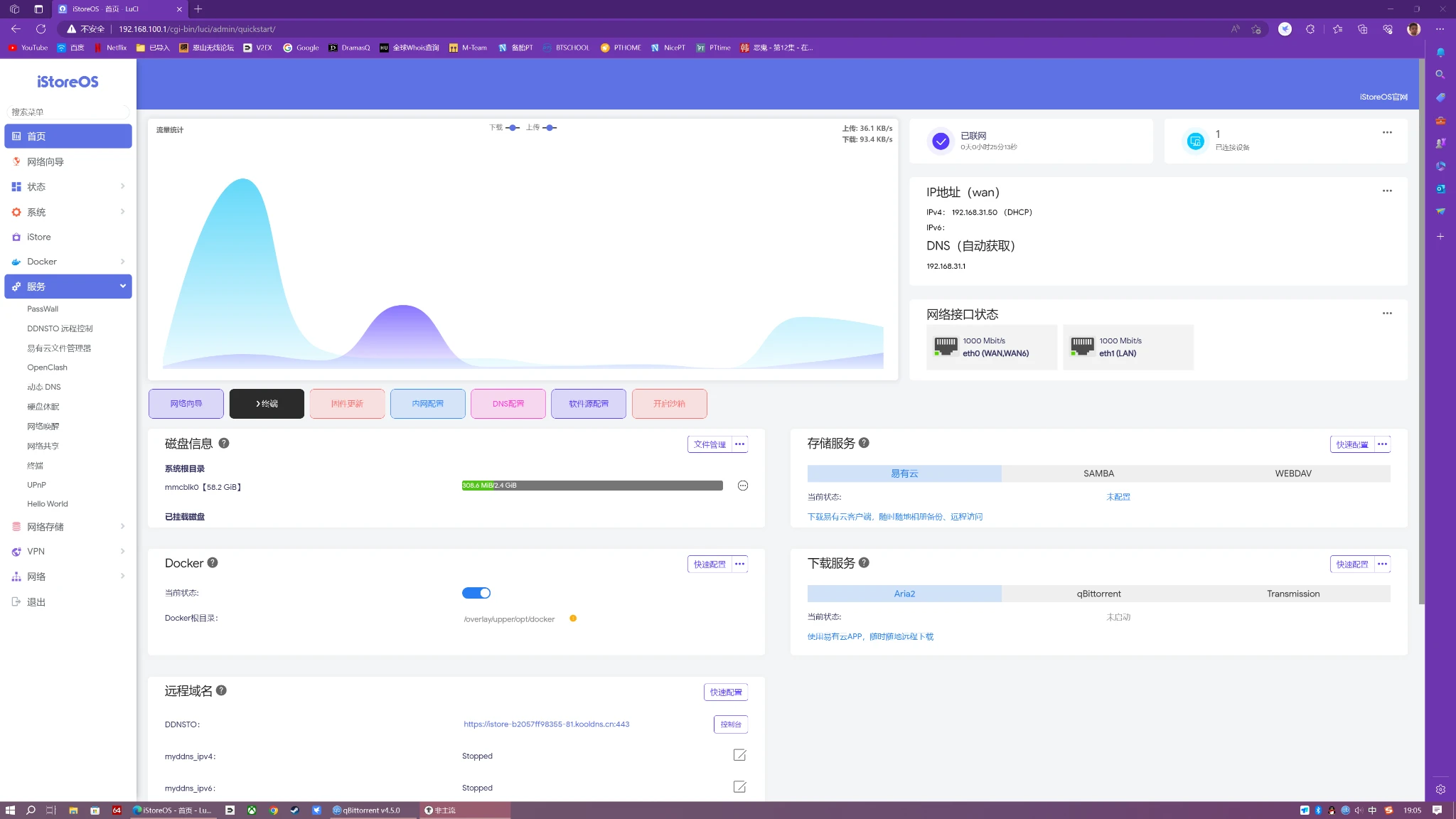Image resolution: width=1456 pixels, height=819 pixels.
Task: Expand the 网络存储 sidebar menu
Action: (68, 527)
